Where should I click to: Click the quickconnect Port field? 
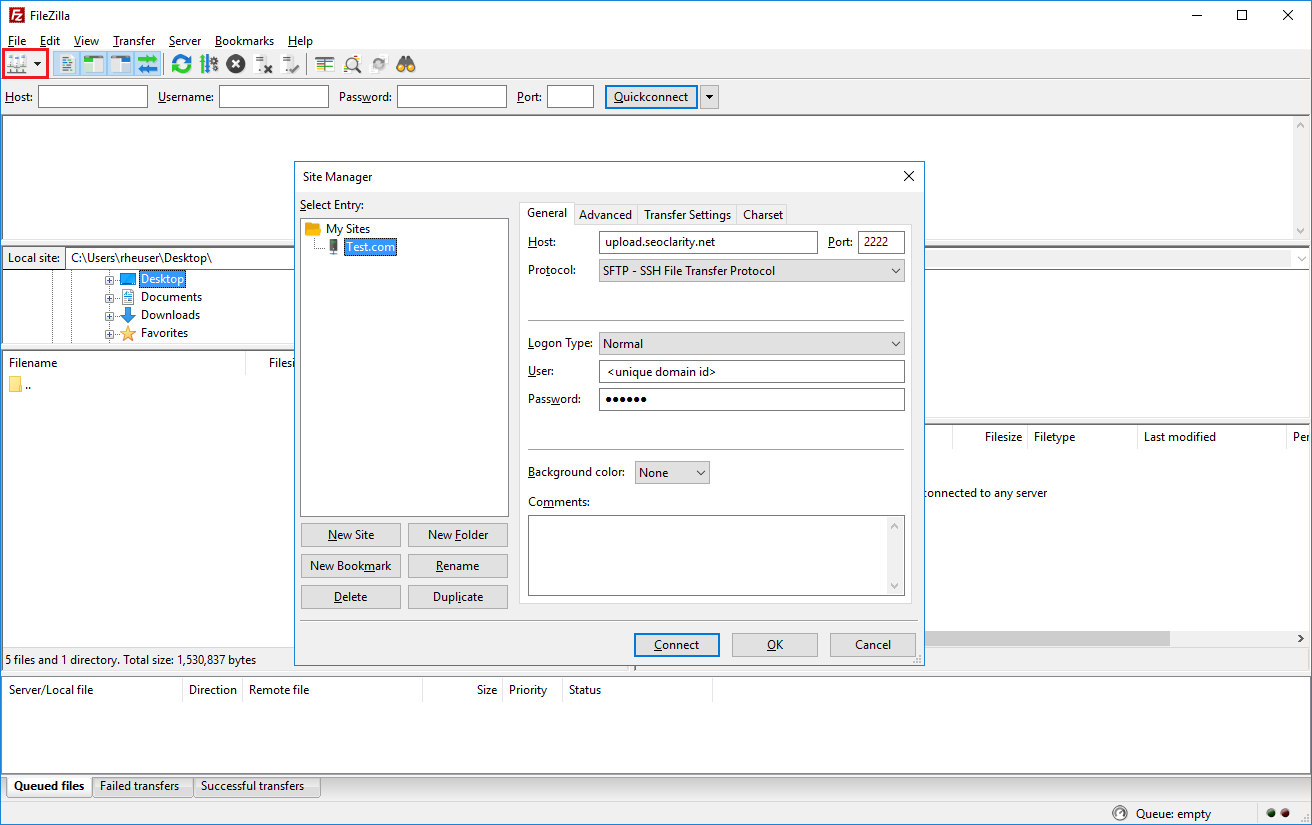click(x=571, y=97)
